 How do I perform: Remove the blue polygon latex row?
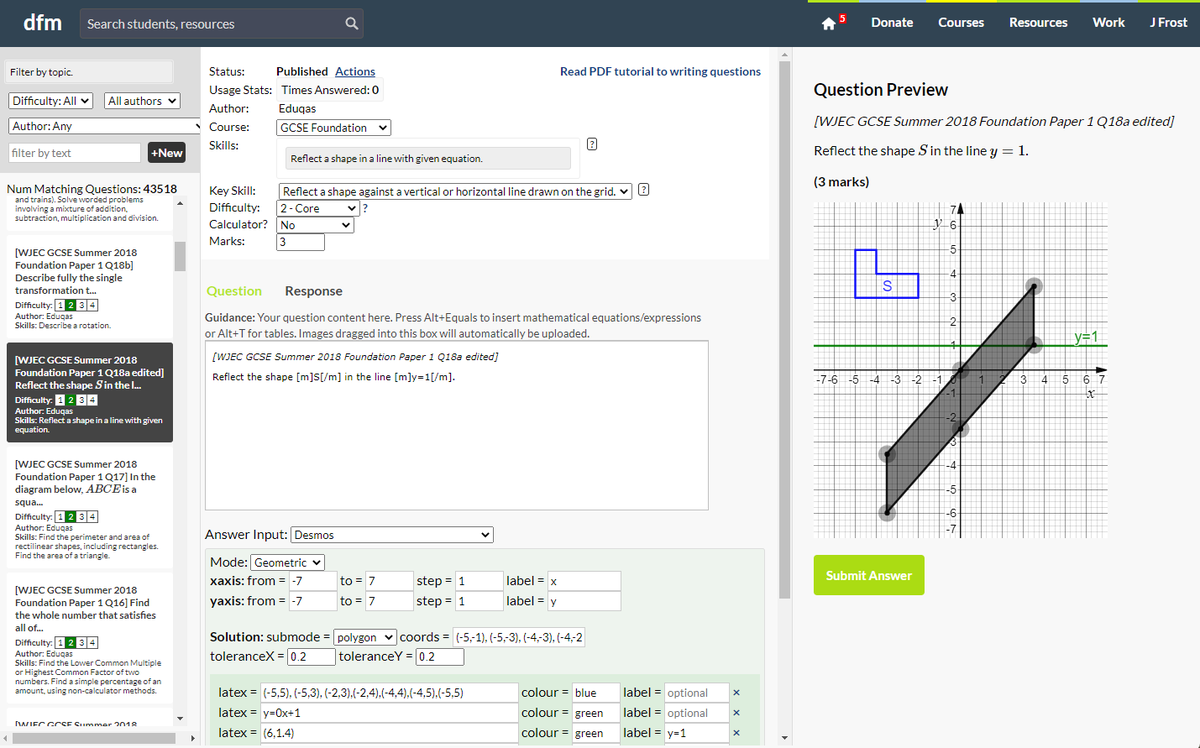736,693
